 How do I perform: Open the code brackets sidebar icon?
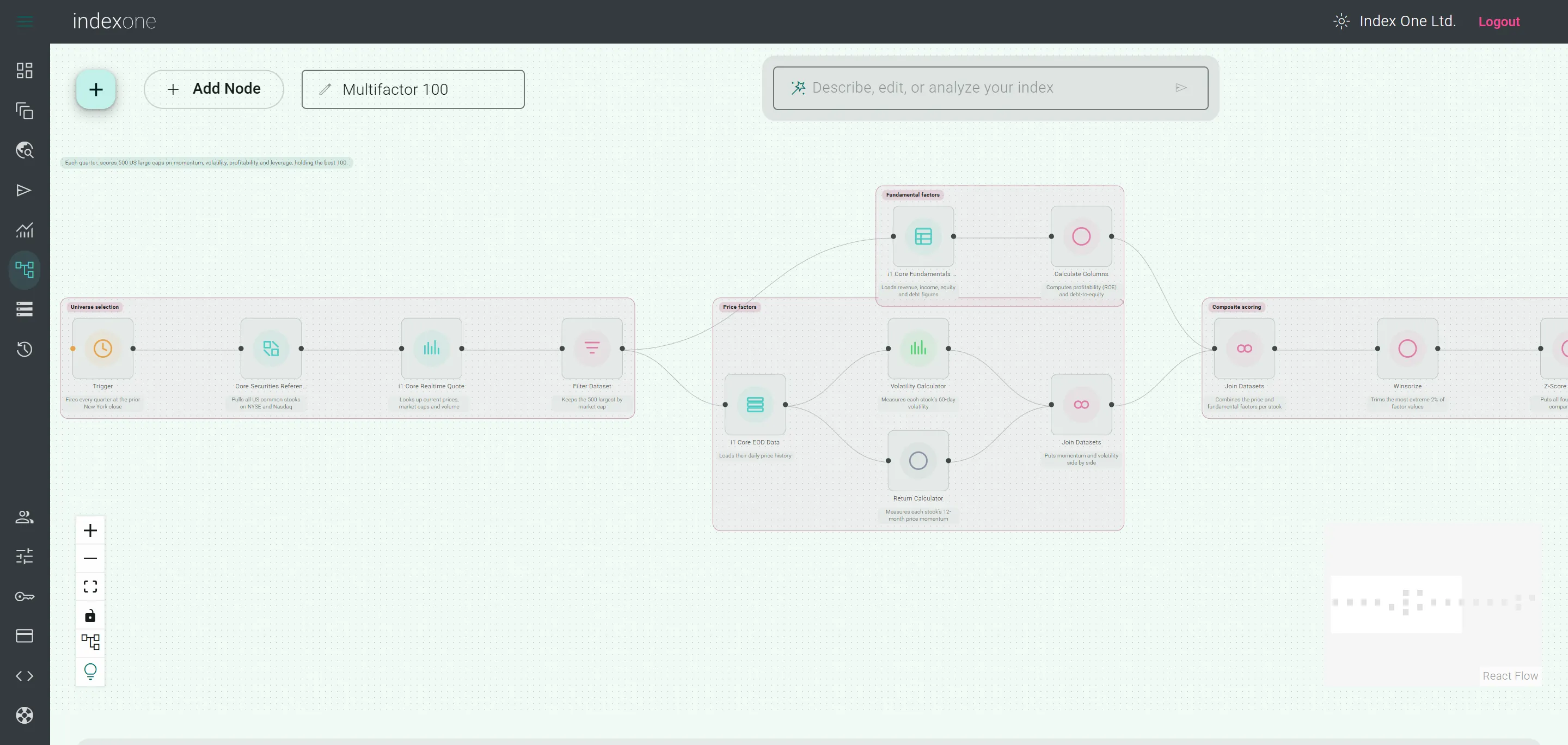24,676
